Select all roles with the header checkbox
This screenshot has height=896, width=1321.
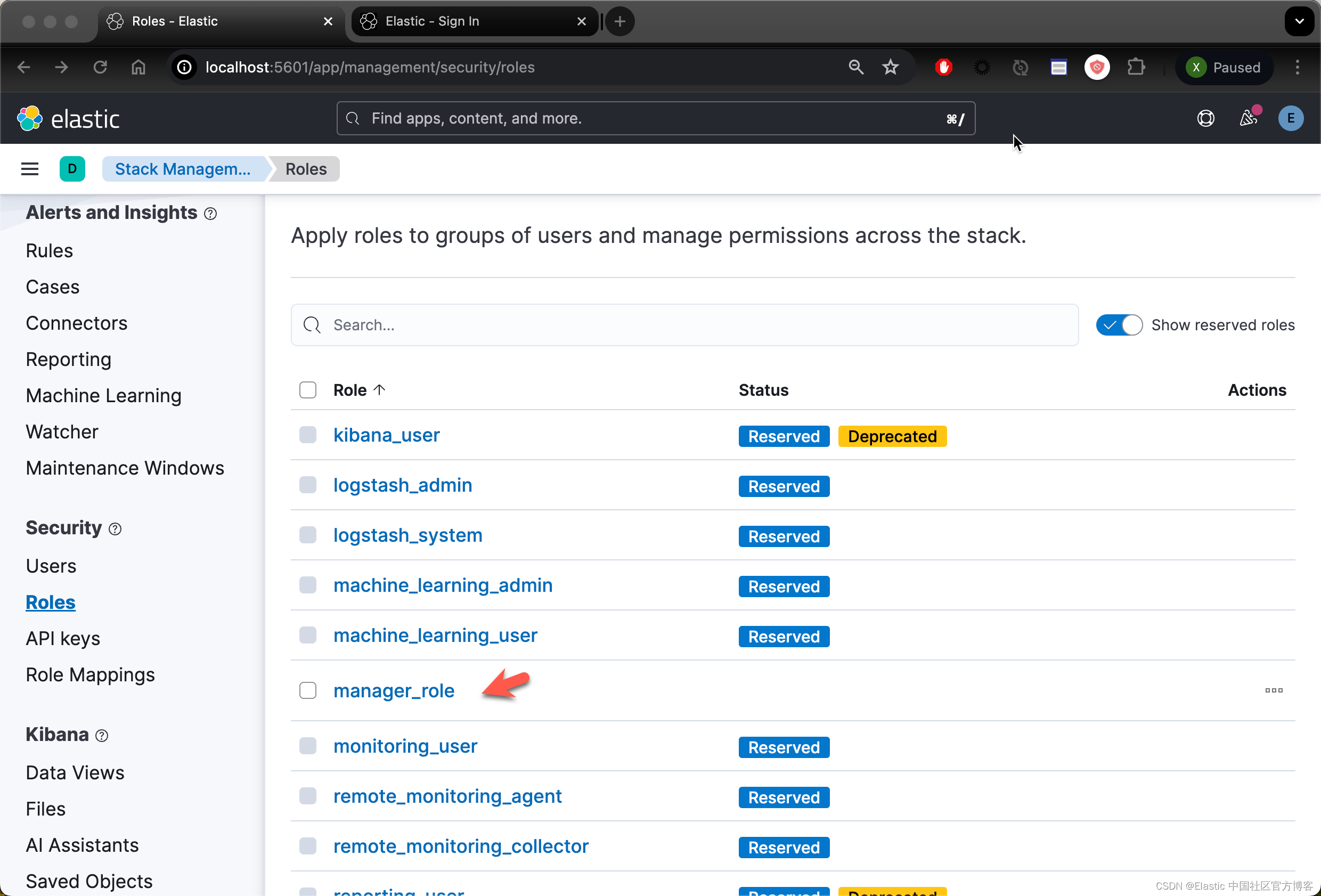307,389
